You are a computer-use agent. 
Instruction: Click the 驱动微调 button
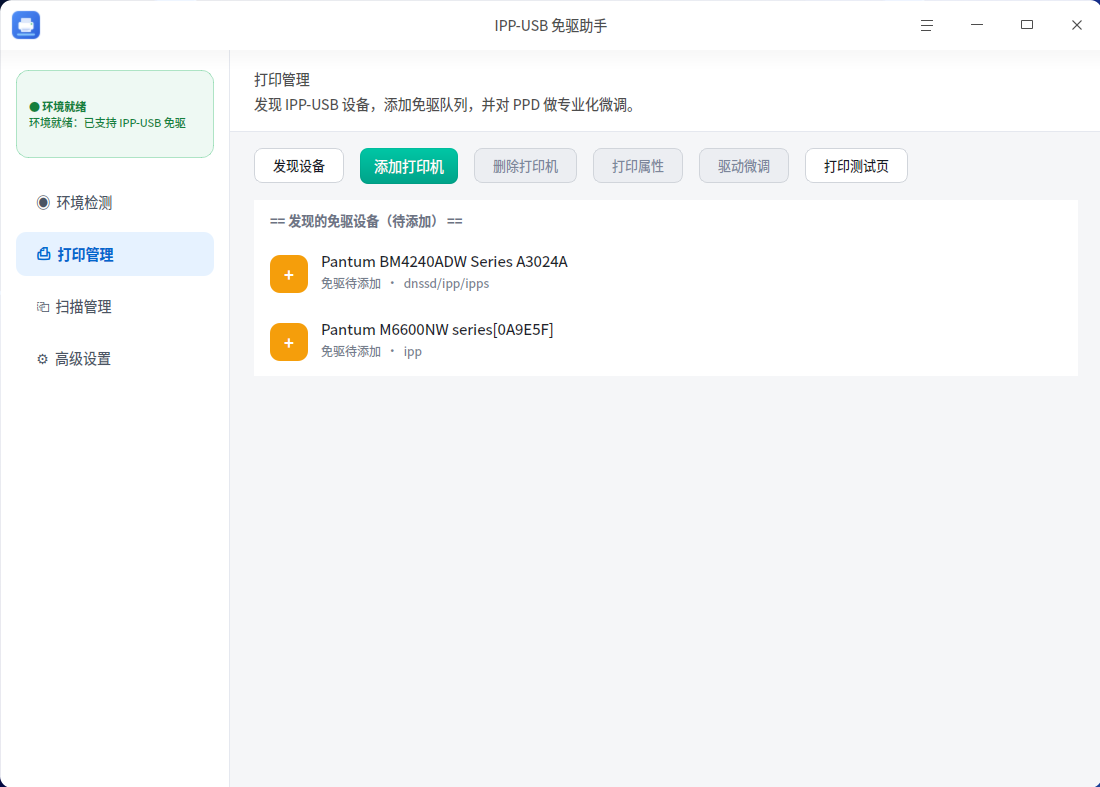744,166
